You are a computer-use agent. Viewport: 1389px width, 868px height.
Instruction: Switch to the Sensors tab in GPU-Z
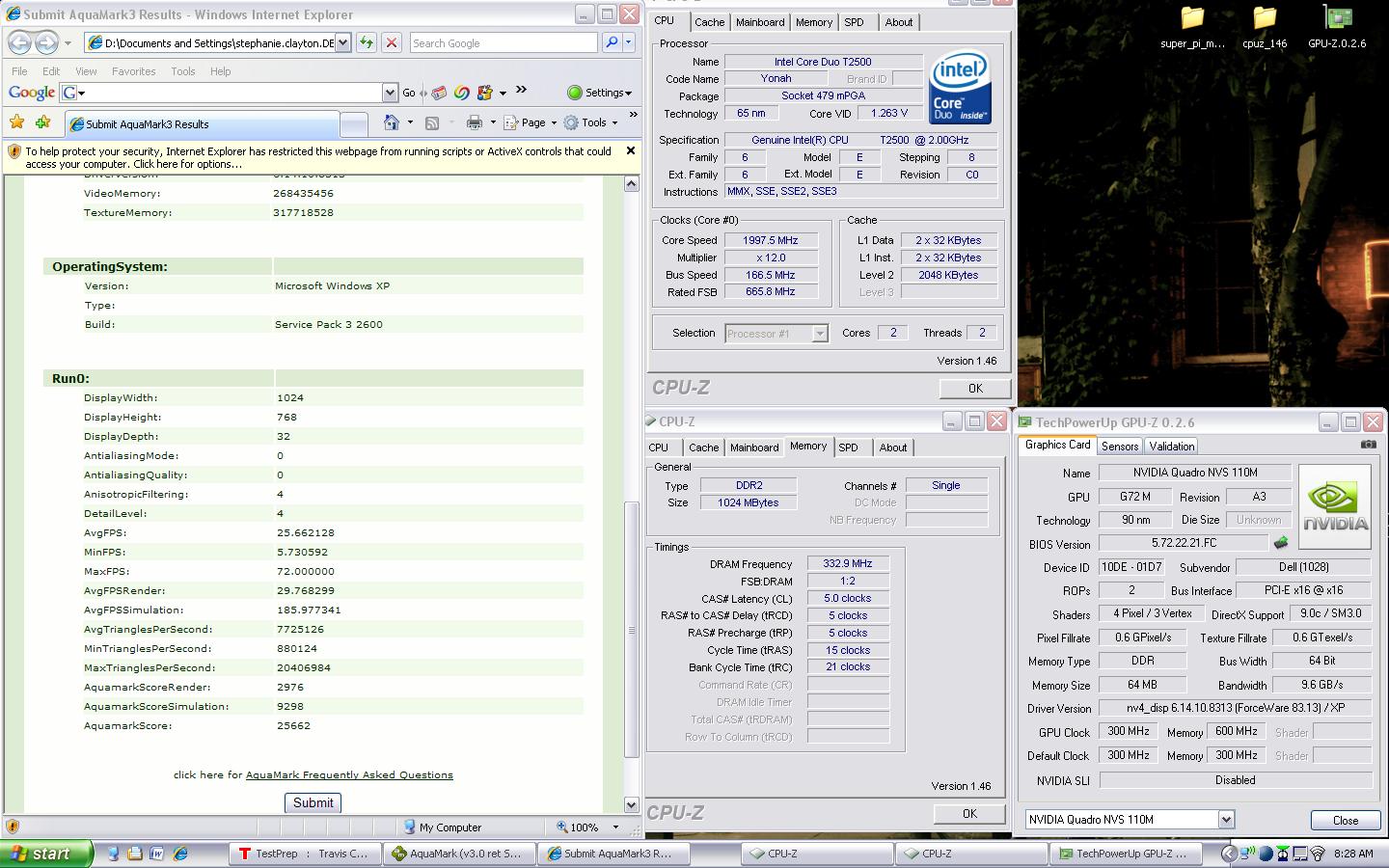click(1120, 446)
